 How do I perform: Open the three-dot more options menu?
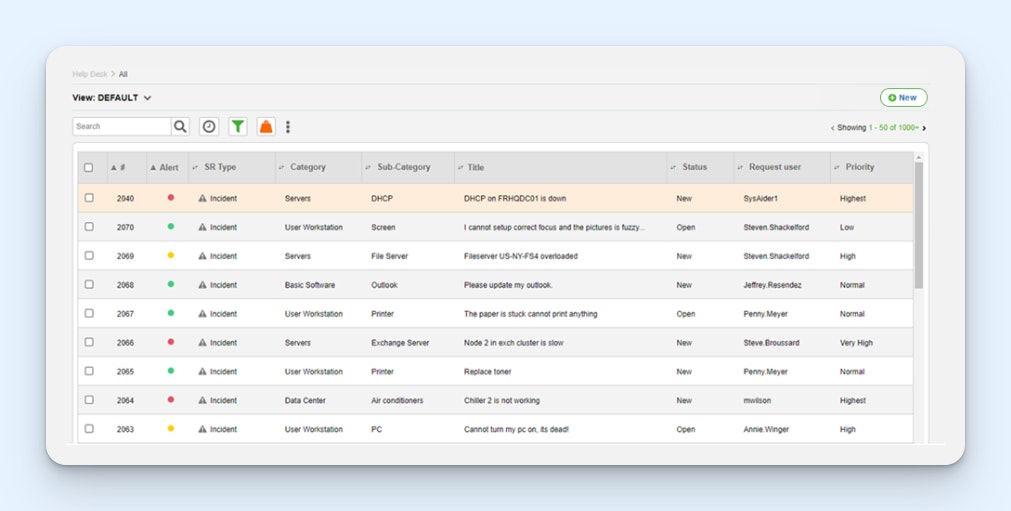[x=288, y=127]
